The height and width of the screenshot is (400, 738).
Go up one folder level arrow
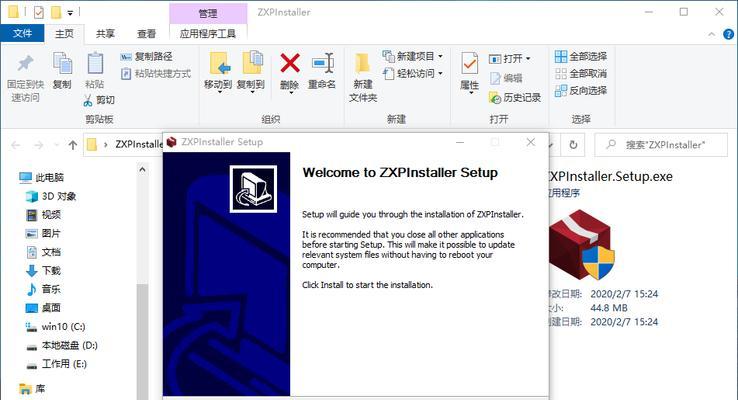pyautogui.click(x=72, y=145)
